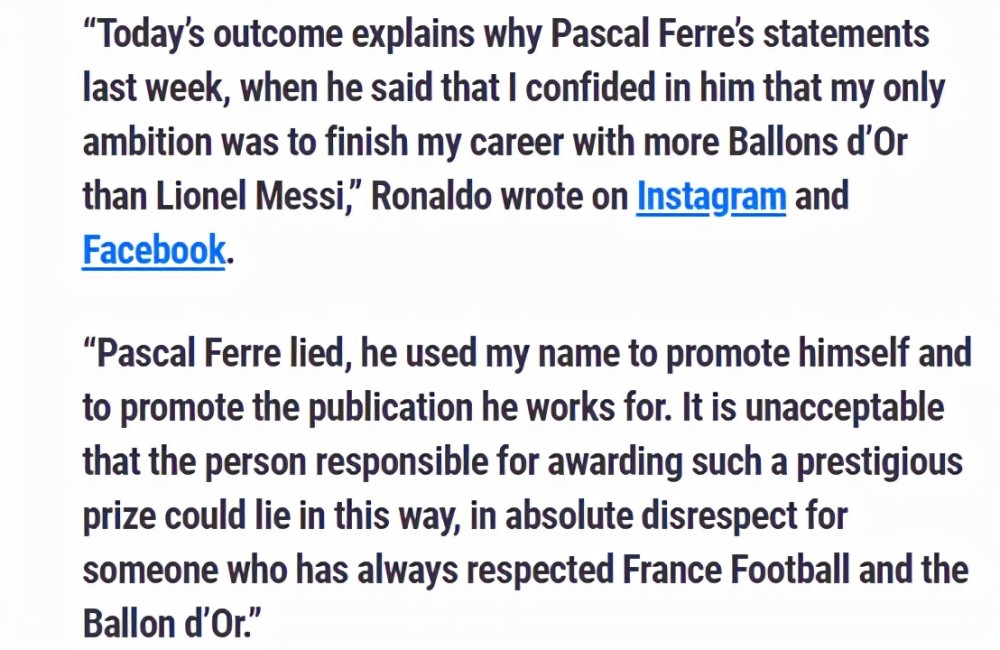The height and width of the screenshot is (650, 1000).
Task: Click the words "Pascal Ferre's statements"
Action: (x=740, y=34)
